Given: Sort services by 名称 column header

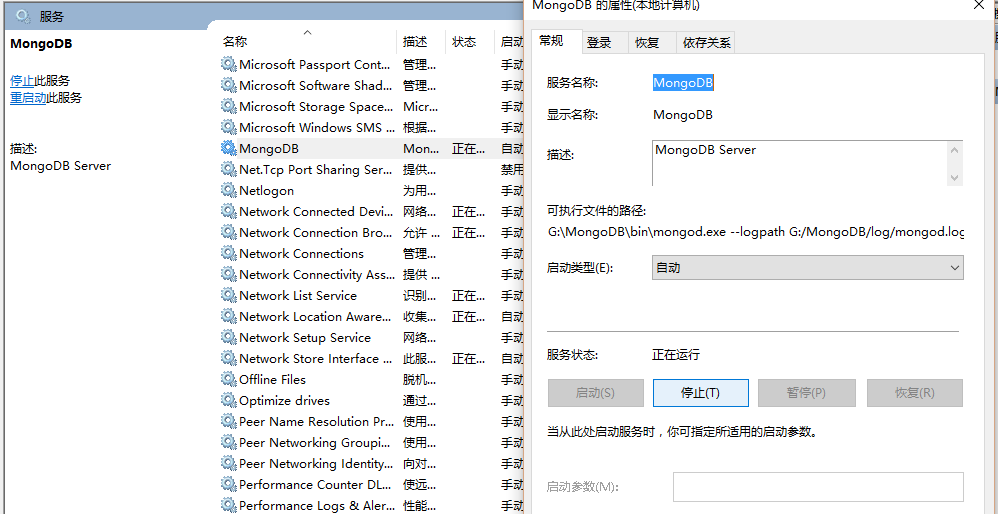Looking at the screenshot, I should click(x=307, y=41).
